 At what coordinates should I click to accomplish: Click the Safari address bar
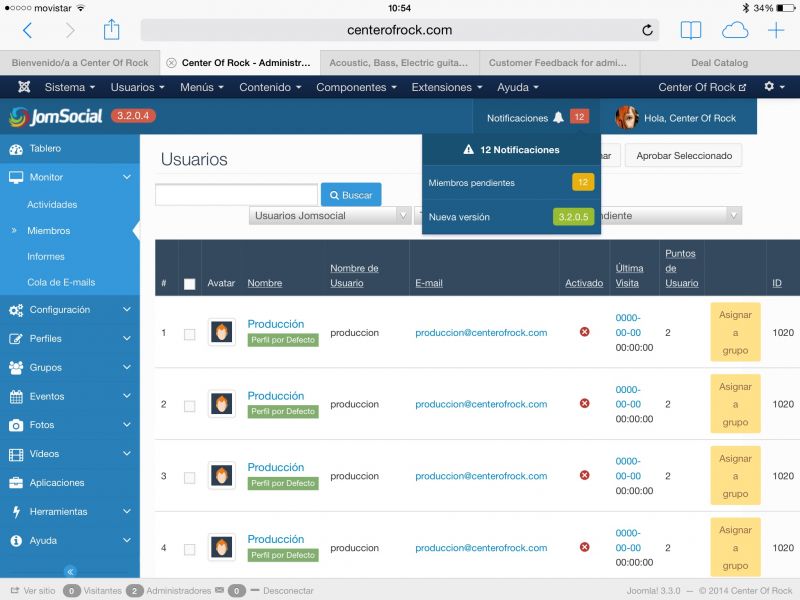pyautogui.click(x=399, y=30)
